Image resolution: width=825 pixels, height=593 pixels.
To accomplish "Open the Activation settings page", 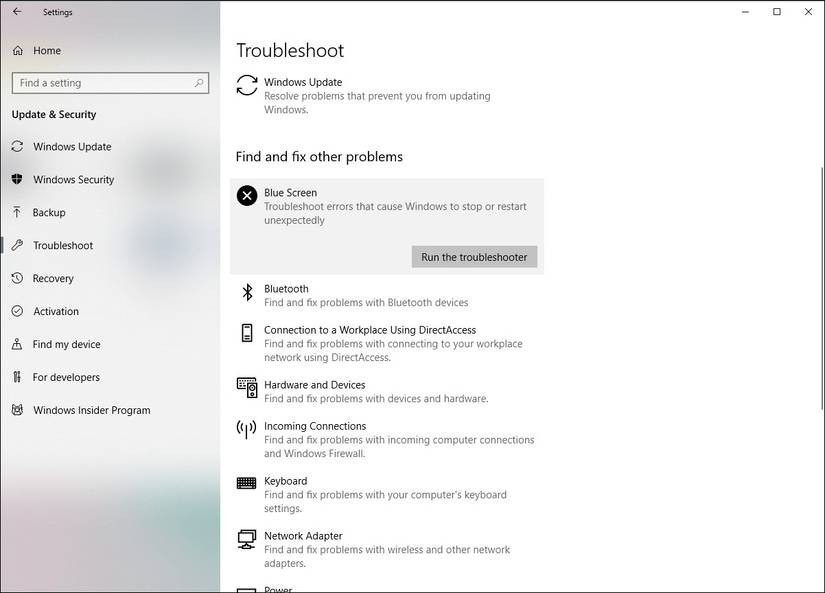I will coord(56,311).
